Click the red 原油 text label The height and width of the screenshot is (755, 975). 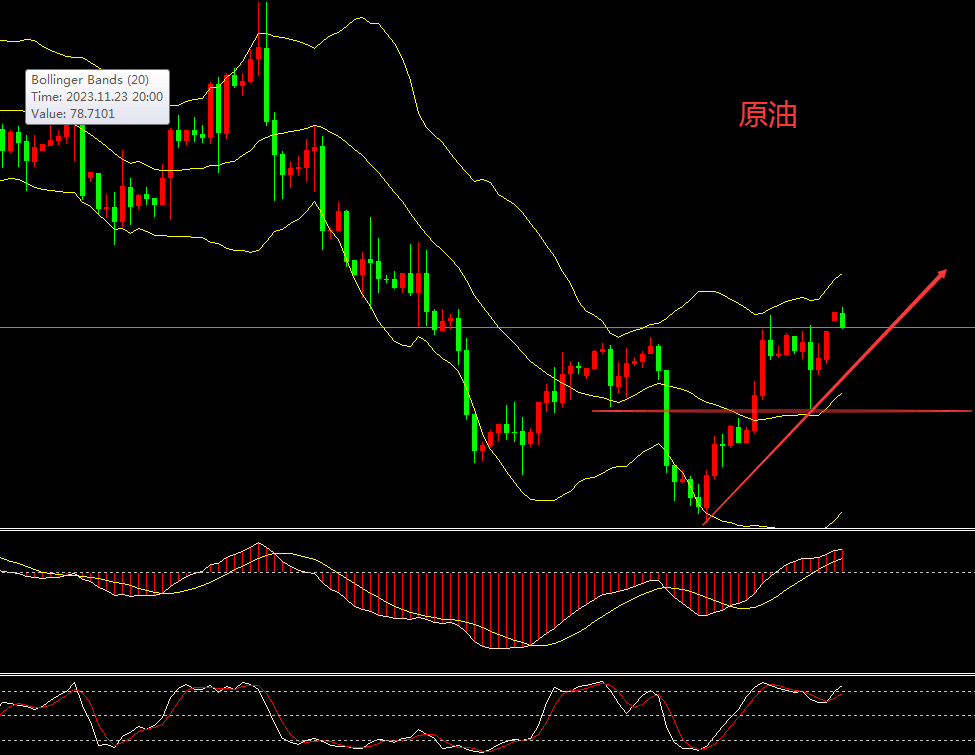767,115
